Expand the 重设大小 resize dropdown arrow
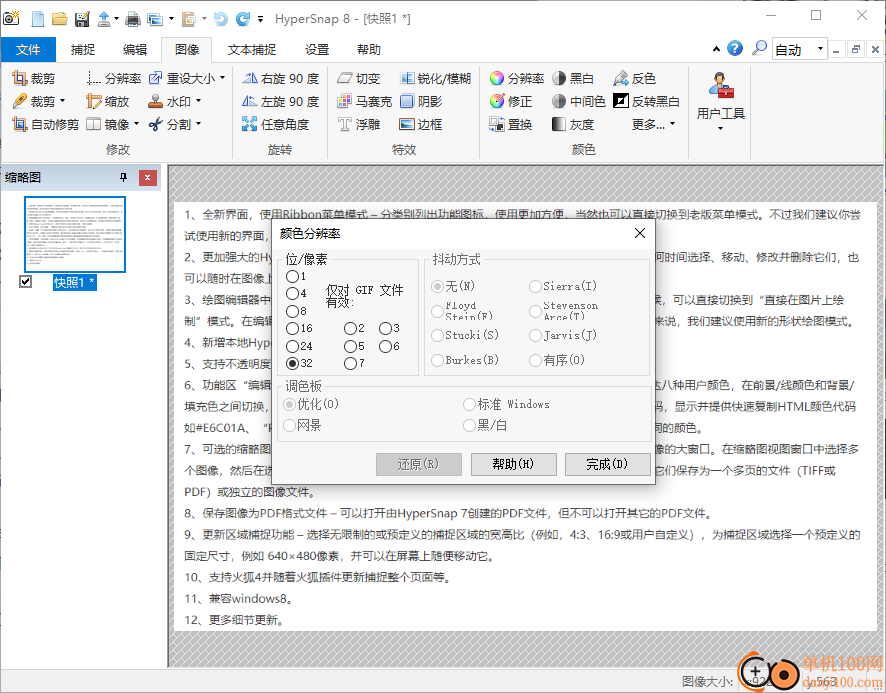 tap(223, 78)
